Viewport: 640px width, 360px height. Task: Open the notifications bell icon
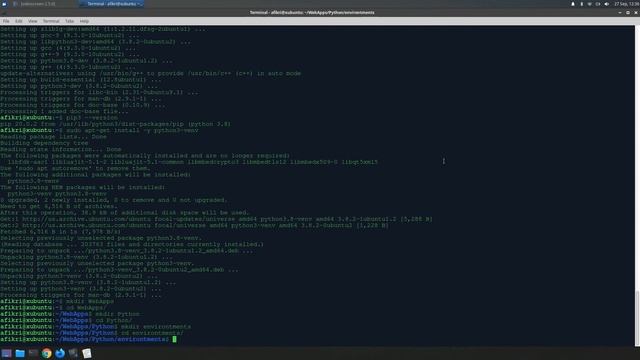573,4
